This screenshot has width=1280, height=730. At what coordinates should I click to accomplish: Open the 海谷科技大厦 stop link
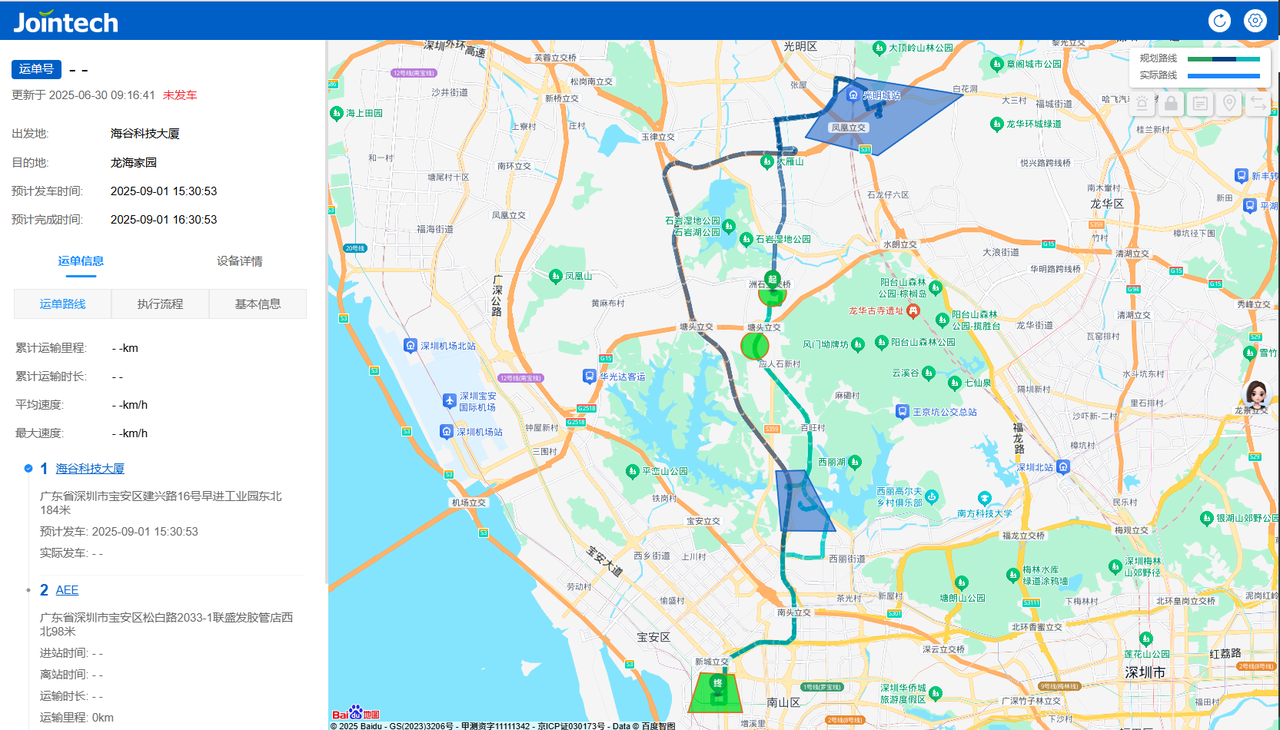pos(90,468)
